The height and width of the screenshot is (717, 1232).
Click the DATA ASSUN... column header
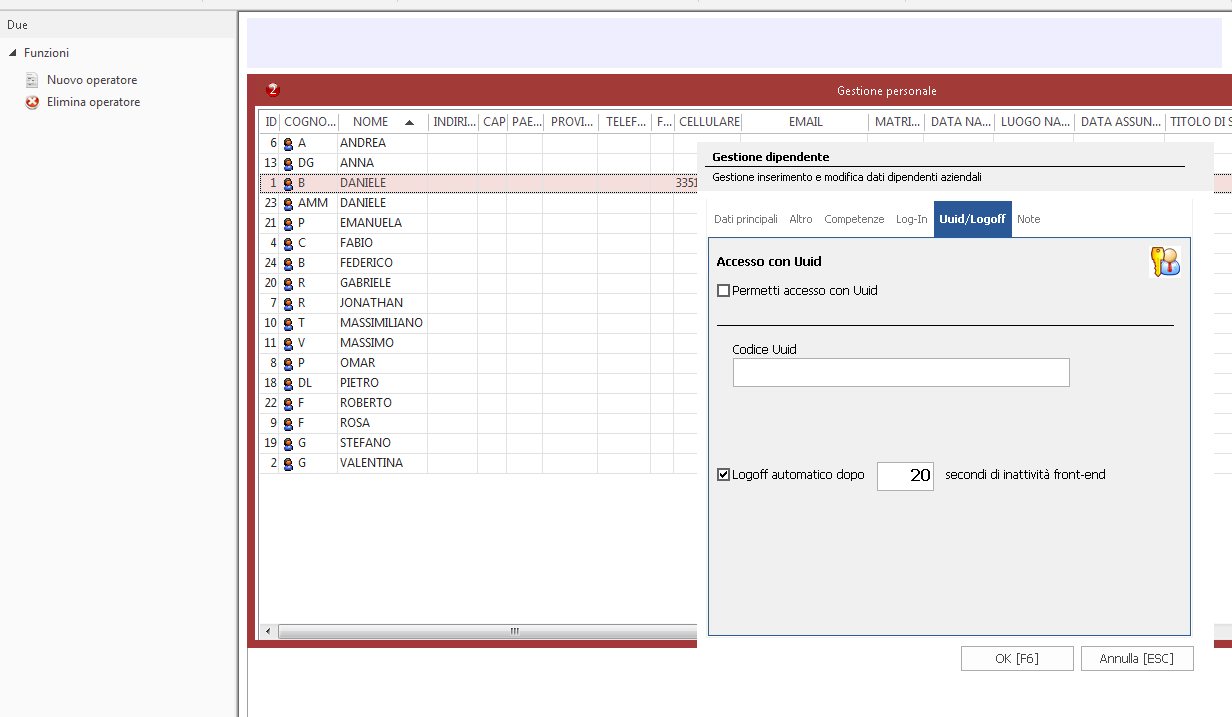pos(1120,122)
